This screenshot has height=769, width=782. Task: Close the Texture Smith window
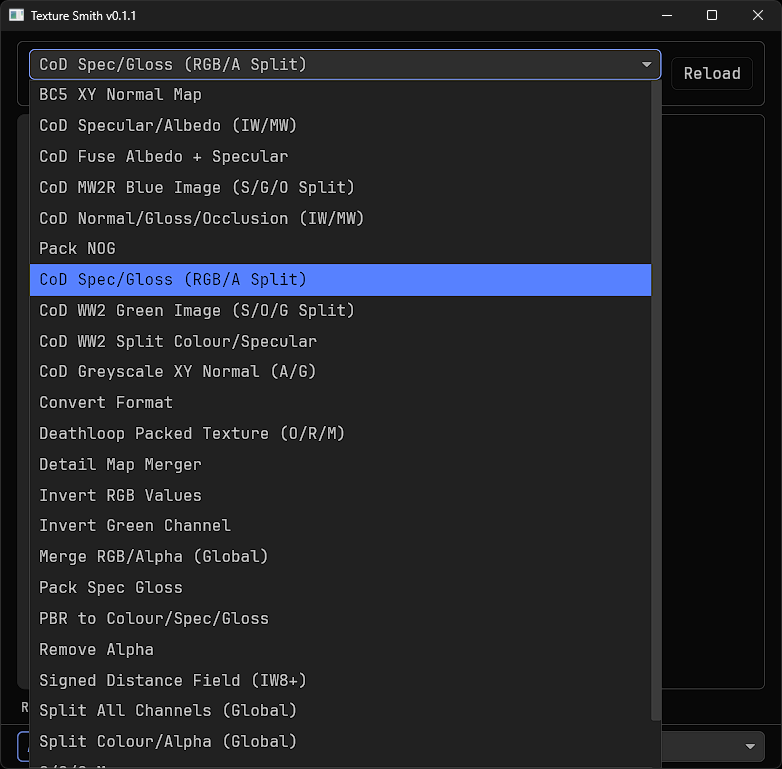[758, 15]
